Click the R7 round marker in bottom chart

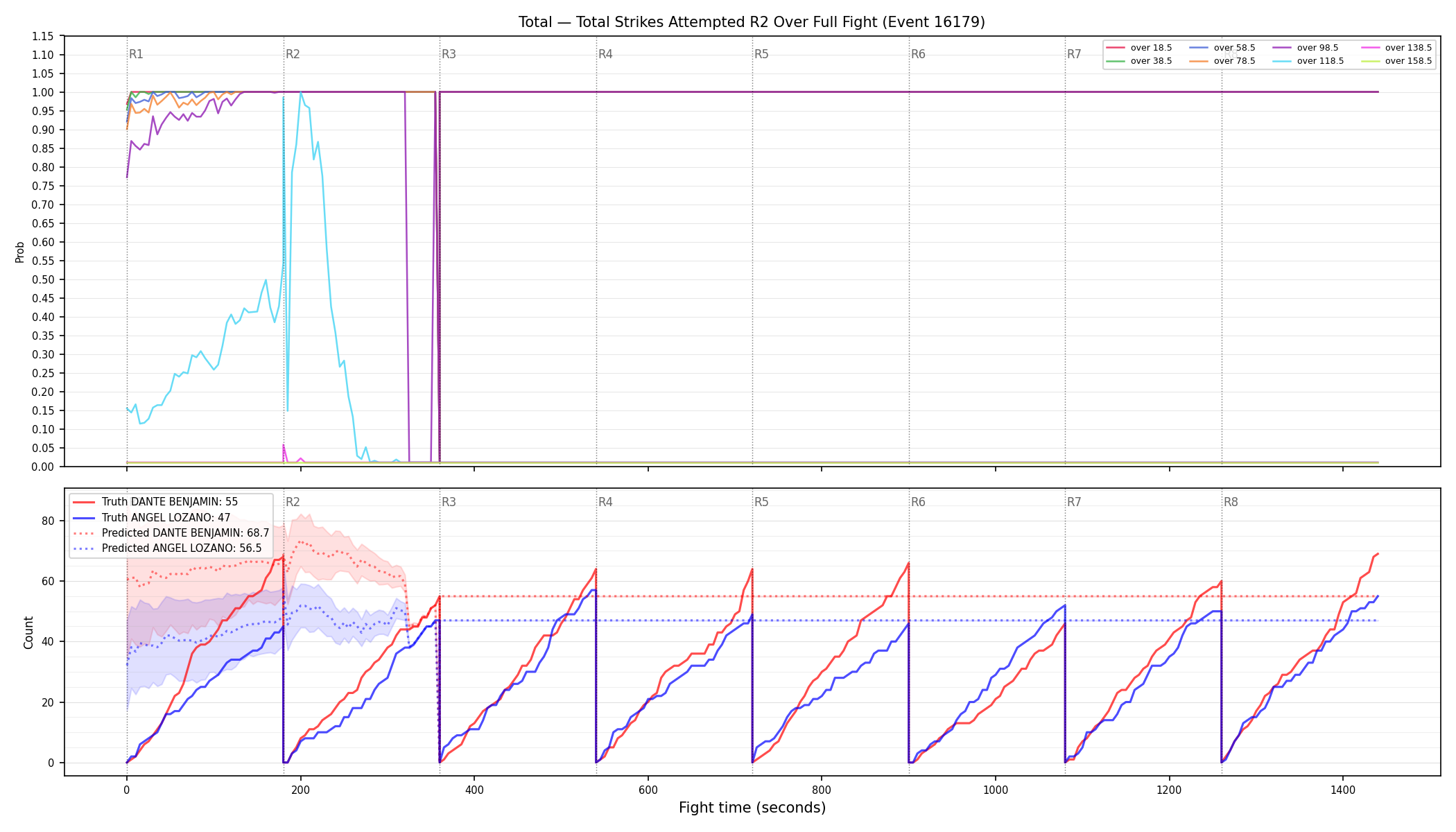1074,502
